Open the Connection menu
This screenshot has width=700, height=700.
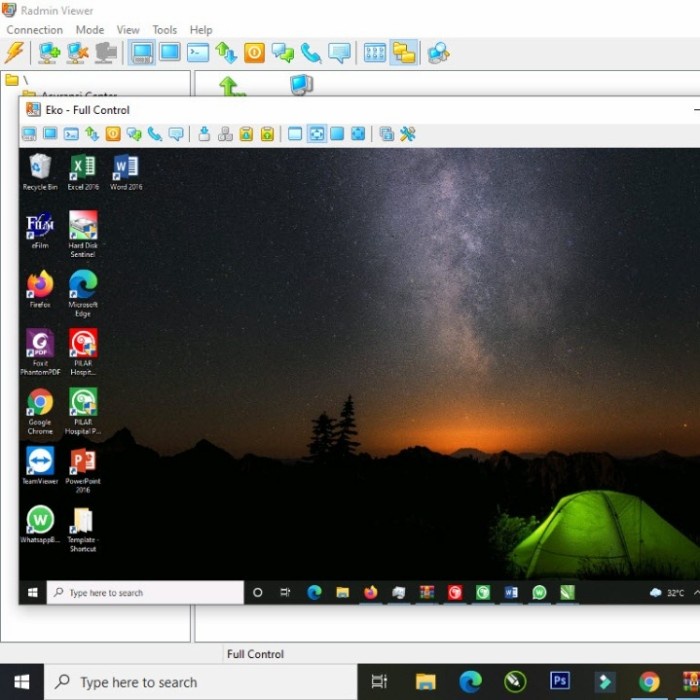(x=34, y=30)
